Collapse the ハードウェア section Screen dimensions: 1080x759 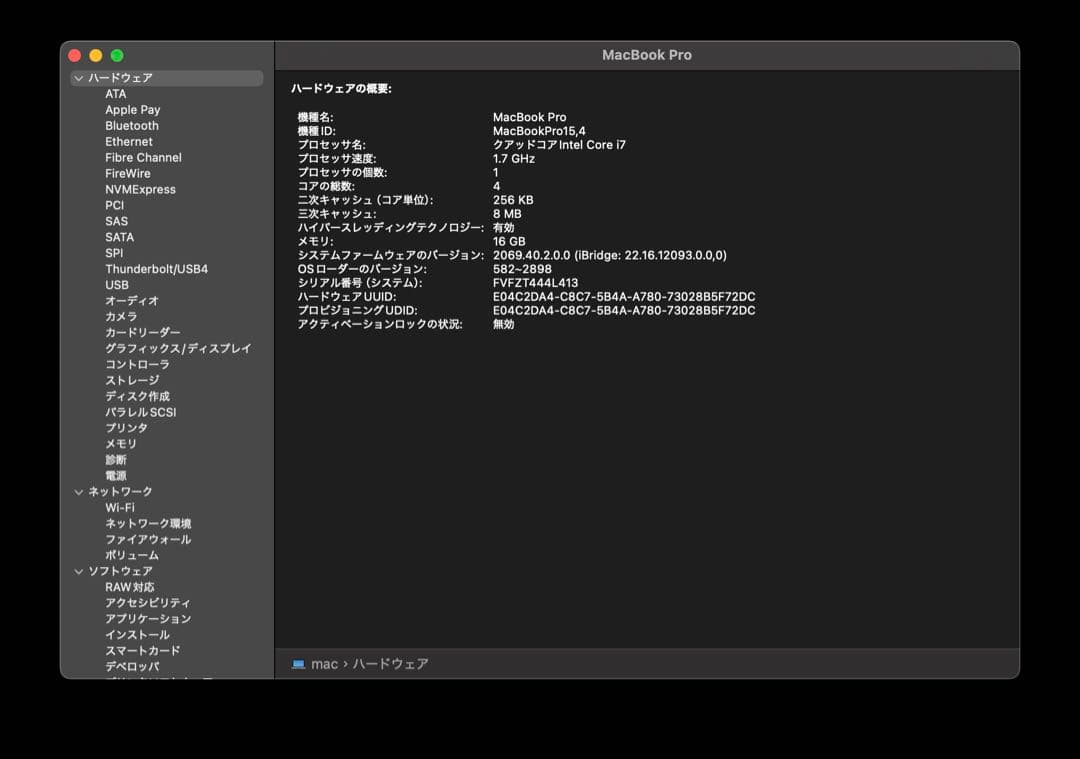click(x=78, y=77)
